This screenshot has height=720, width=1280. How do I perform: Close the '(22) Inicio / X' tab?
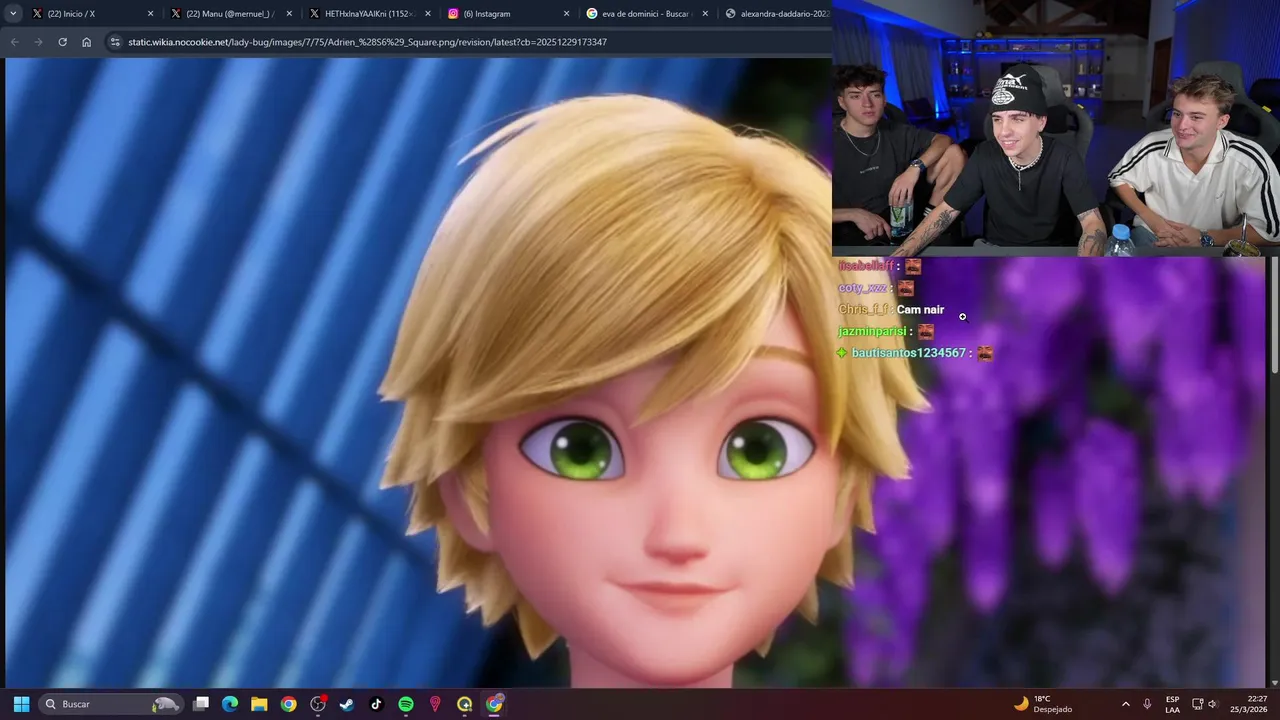click(x=151, y=14)
